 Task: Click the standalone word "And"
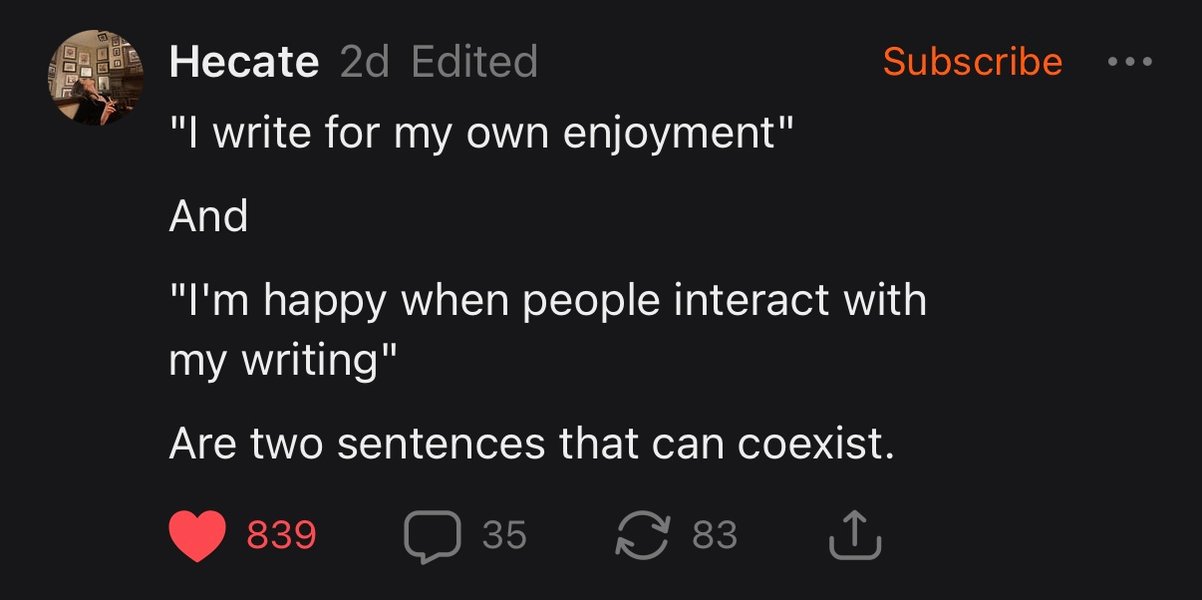coord(208,216)
